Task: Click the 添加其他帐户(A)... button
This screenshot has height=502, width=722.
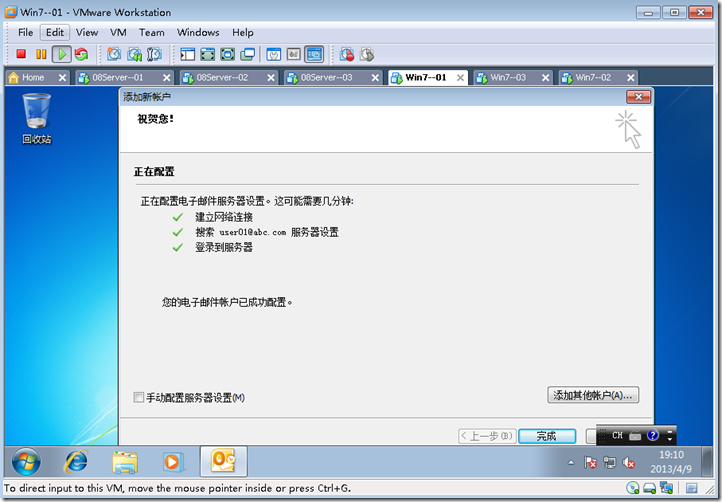Action: point(593,395)
